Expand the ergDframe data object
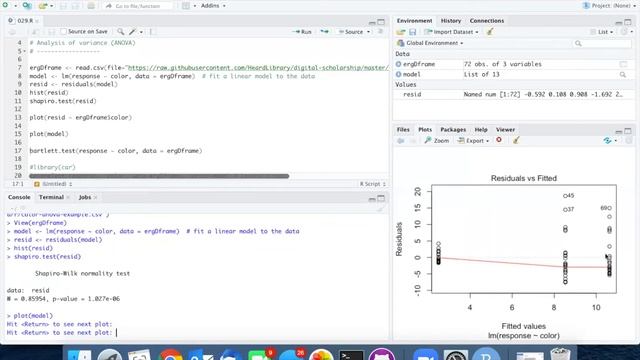The height and width of the screenshot is (360, 640). tap(398, 64)
